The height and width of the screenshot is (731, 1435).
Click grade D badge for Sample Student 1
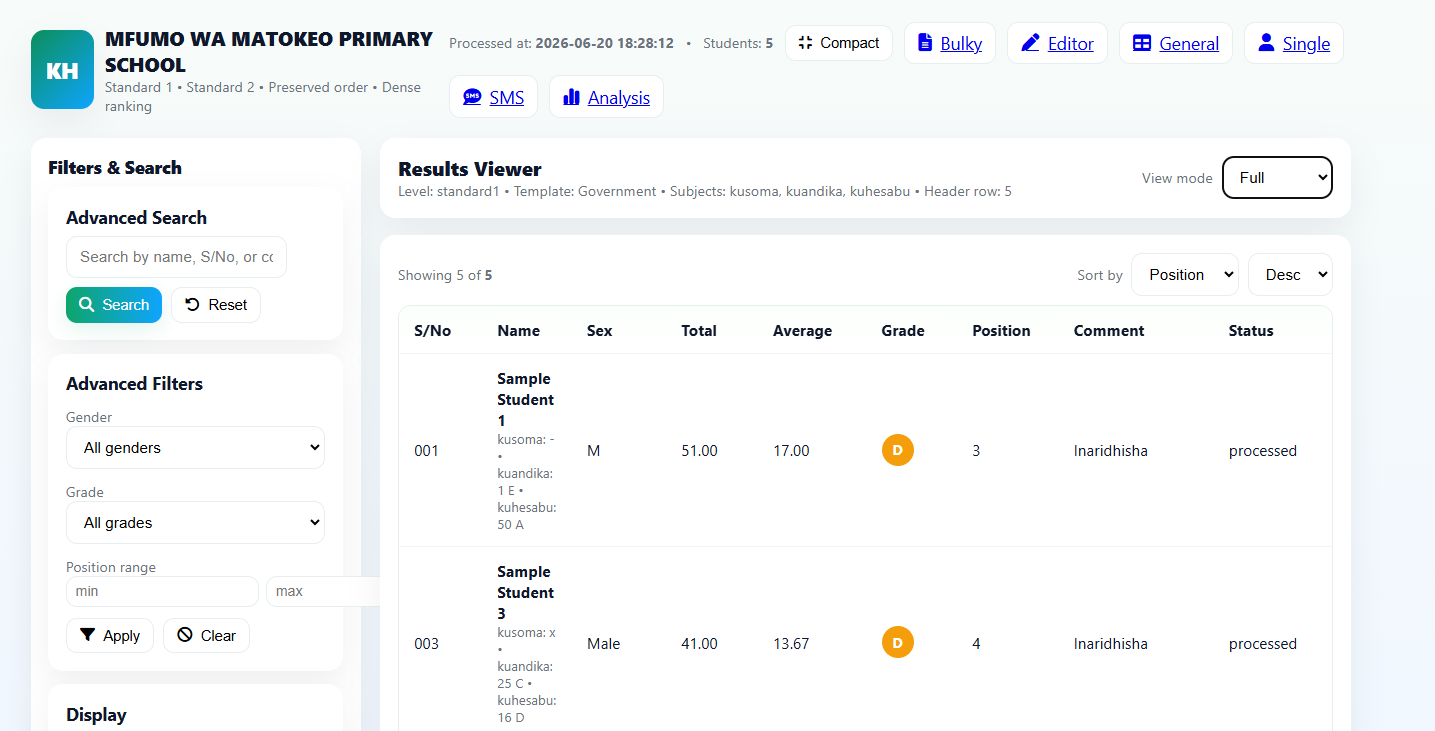click(897, 450)
